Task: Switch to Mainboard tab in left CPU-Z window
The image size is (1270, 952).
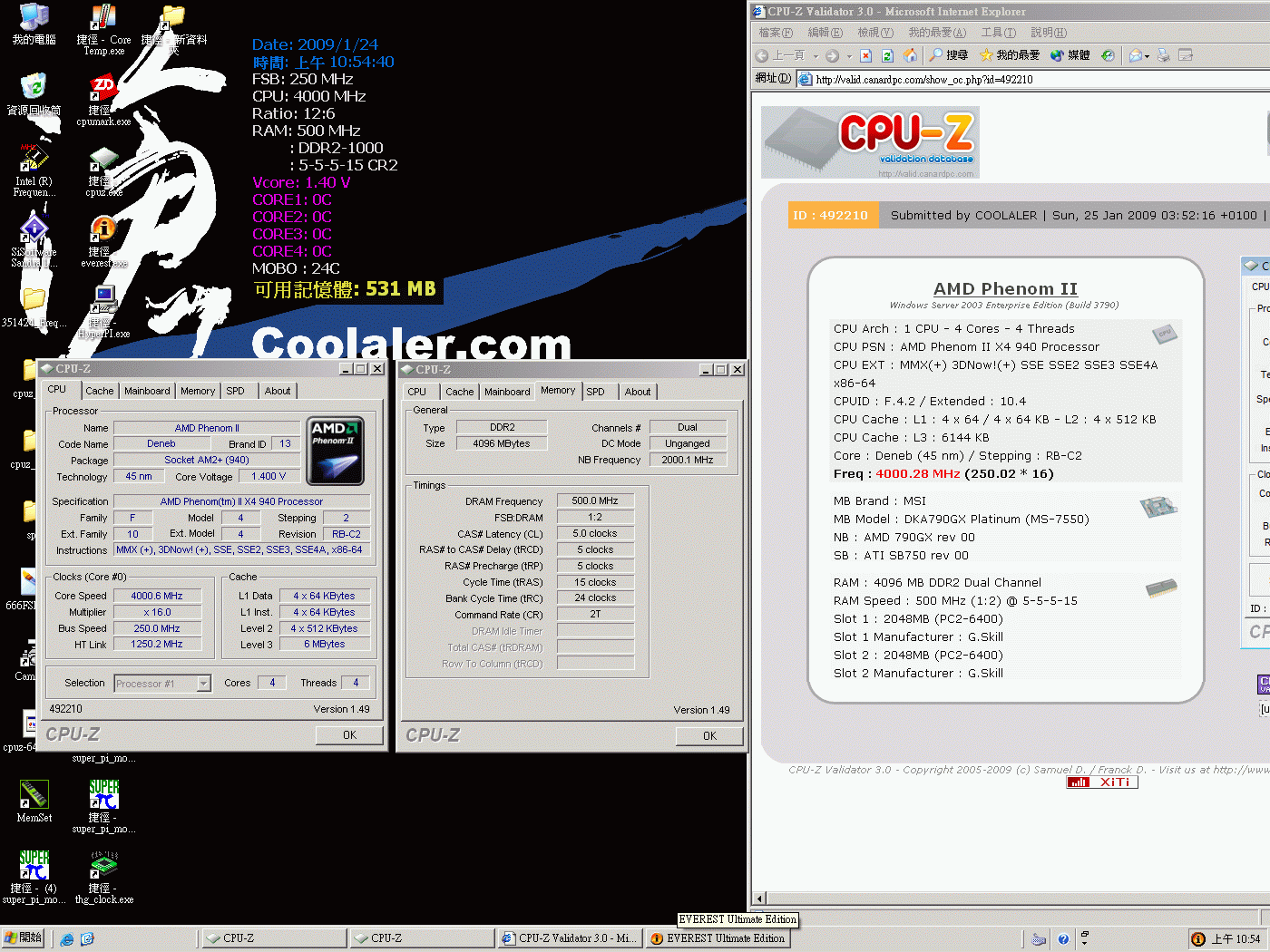Action: [147, 391]
